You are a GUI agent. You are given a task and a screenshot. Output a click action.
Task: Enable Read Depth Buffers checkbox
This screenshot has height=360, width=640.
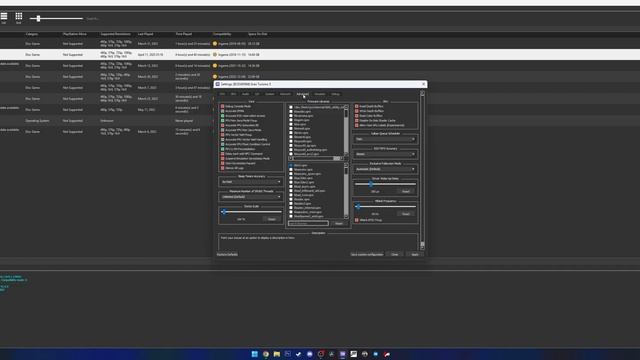point(357,106)
